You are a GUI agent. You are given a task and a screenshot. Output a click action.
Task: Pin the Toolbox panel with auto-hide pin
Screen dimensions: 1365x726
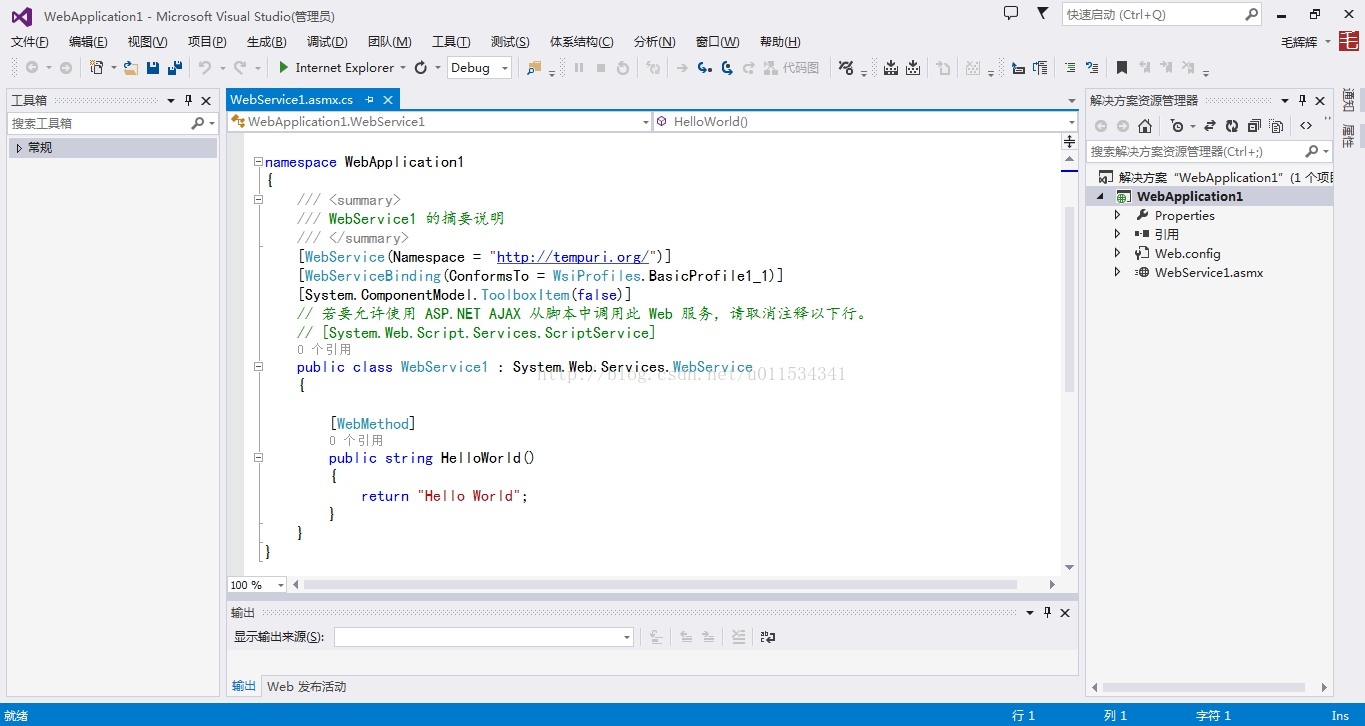[188, 101]
